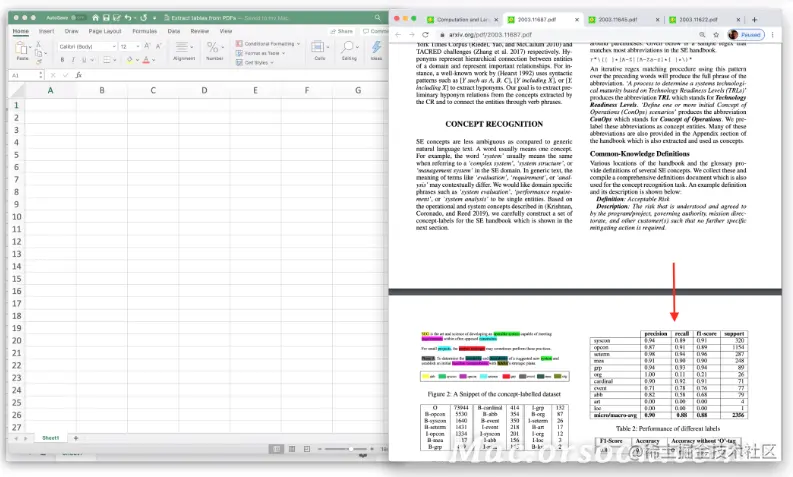This screenshot has height=477, width=793.
Task: Open the Data ribbon tab
Action: click(x=174, y=31)
